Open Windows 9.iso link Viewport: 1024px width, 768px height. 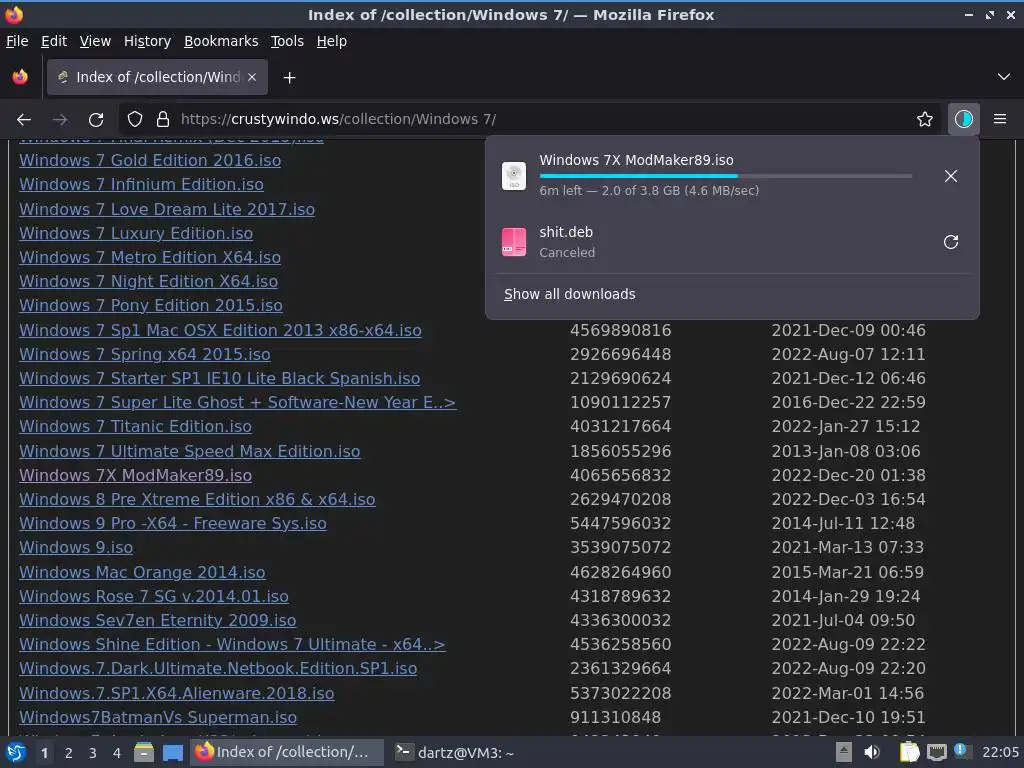click(x=76, y=547)
